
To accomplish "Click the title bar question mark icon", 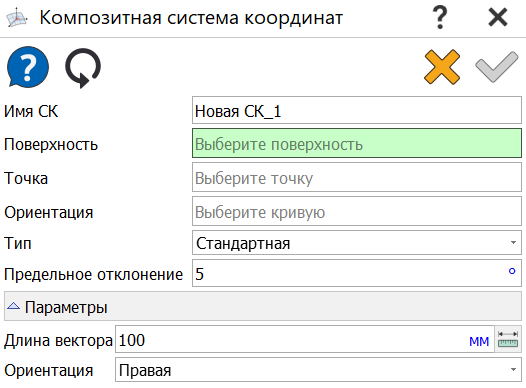I will (440, 17).
